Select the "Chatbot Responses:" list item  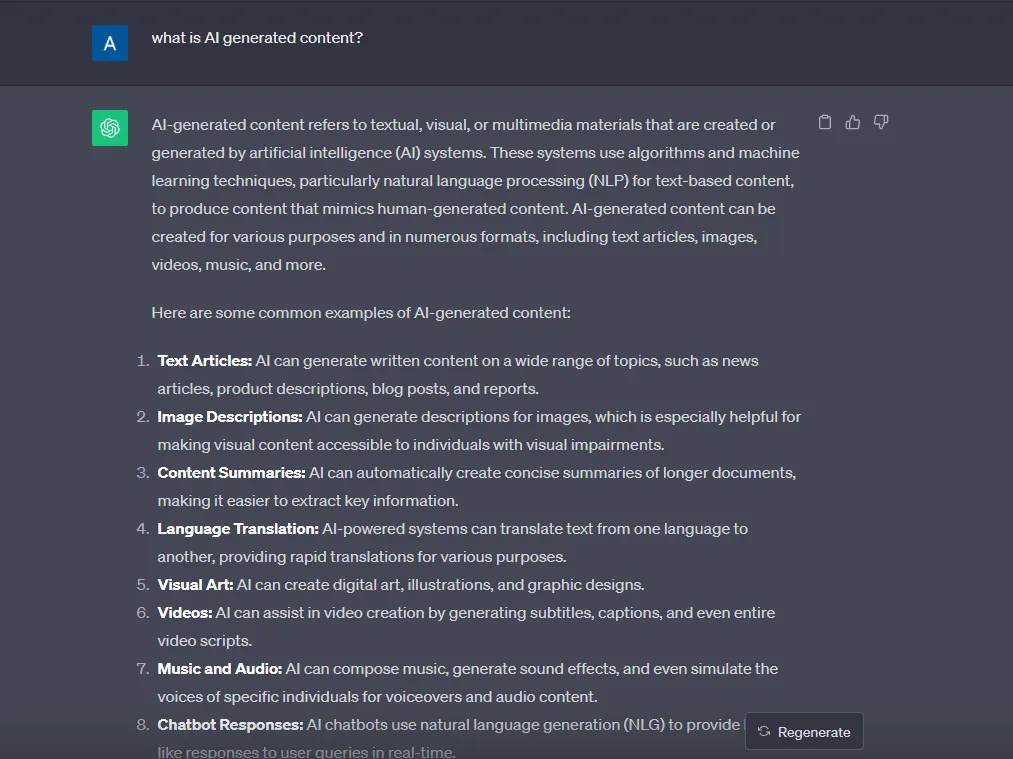tap(231, 725)
